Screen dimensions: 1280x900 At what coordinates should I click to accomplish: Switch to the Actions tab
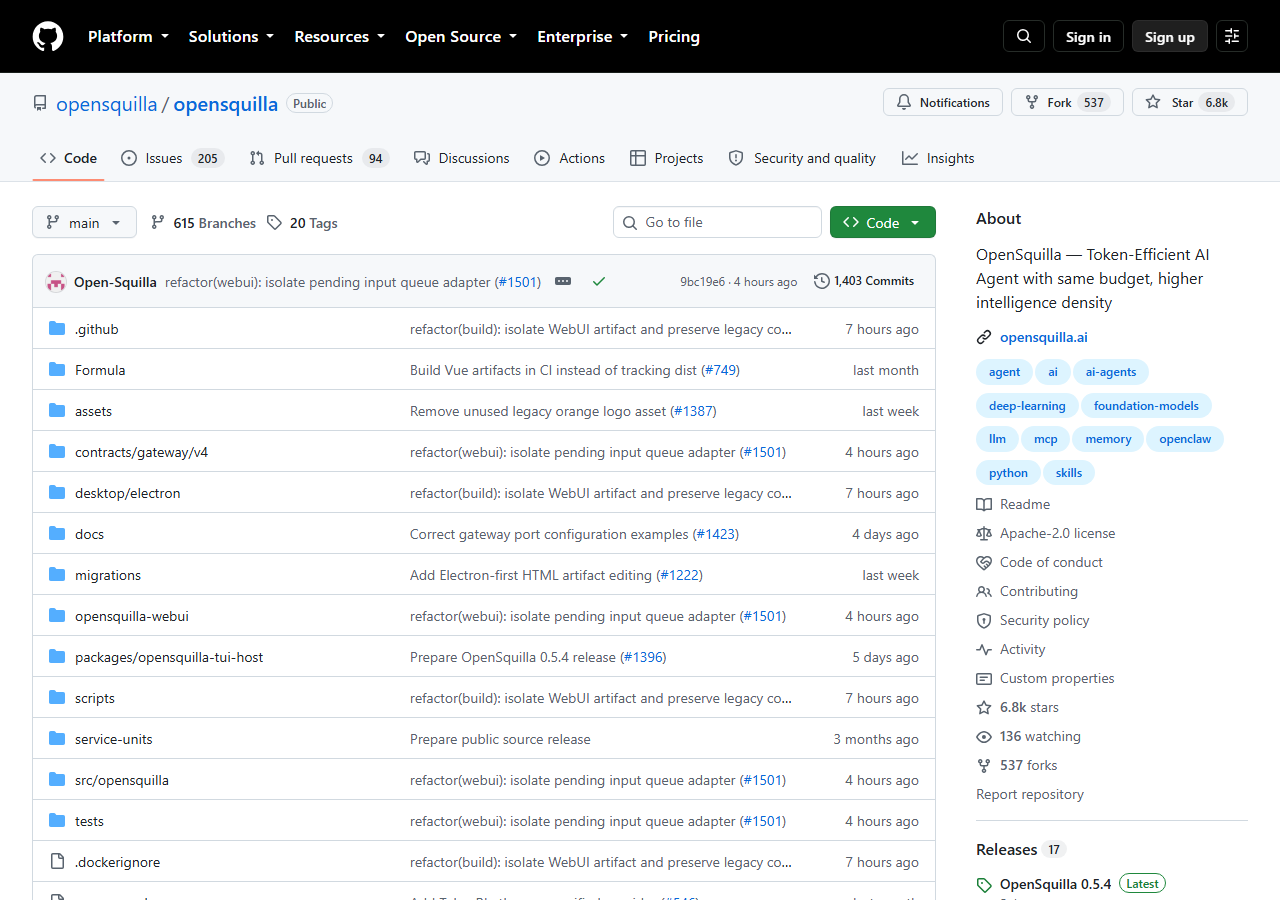pyautogui.click(x=570, y=158)
